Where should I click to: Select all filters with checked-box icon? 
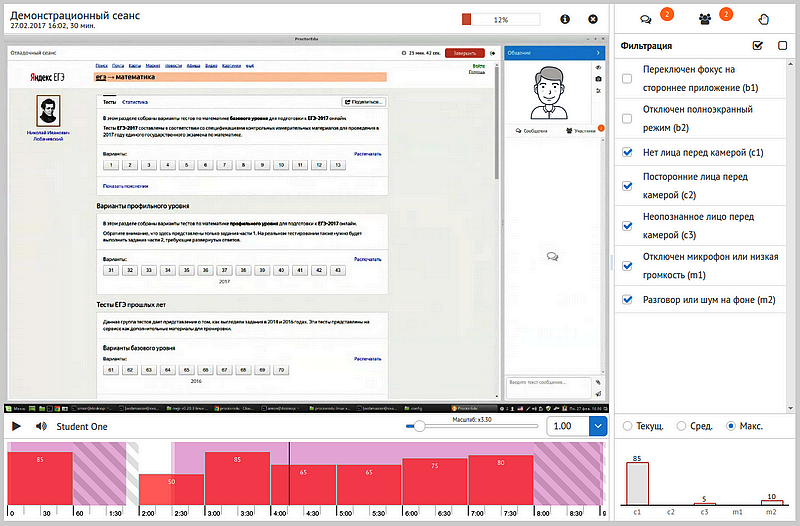[758, 46]
